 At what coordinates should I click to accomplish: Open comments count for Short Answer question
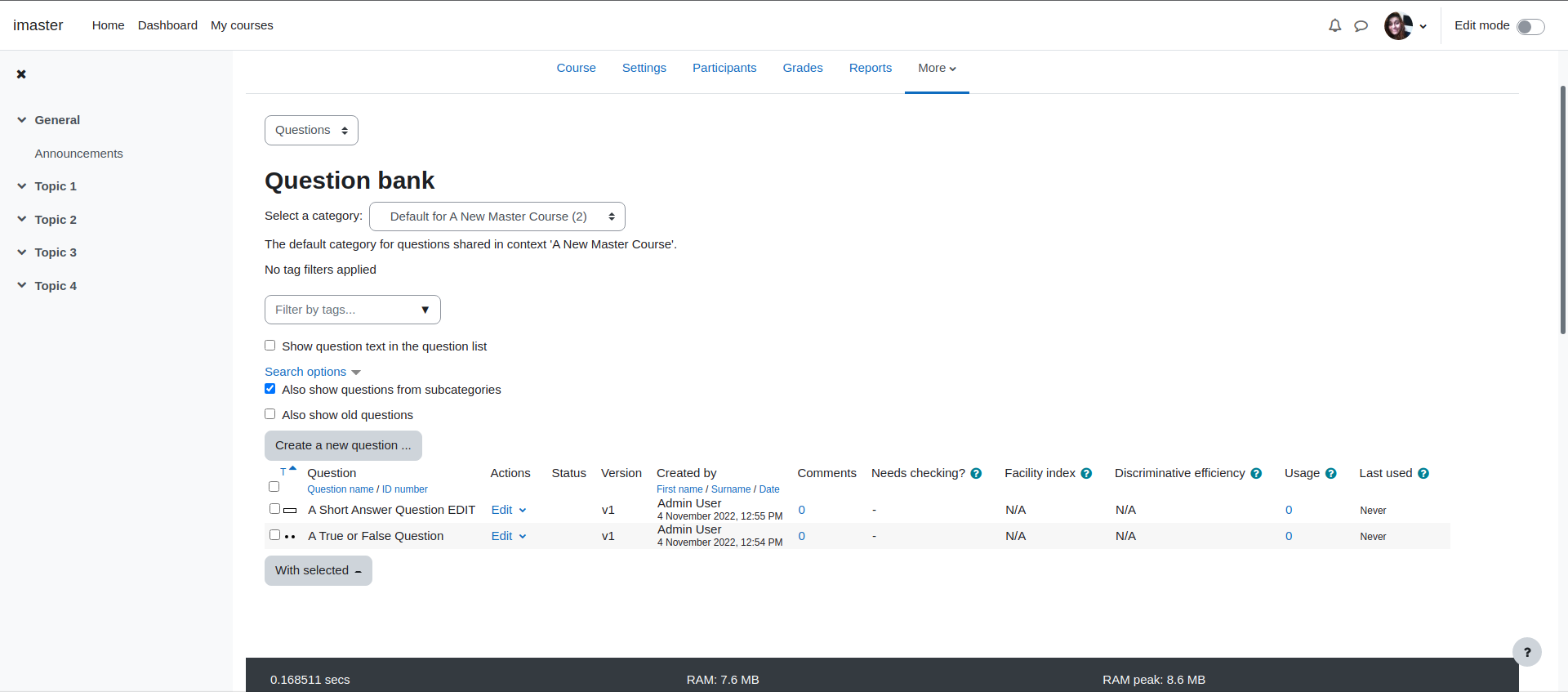802,510
